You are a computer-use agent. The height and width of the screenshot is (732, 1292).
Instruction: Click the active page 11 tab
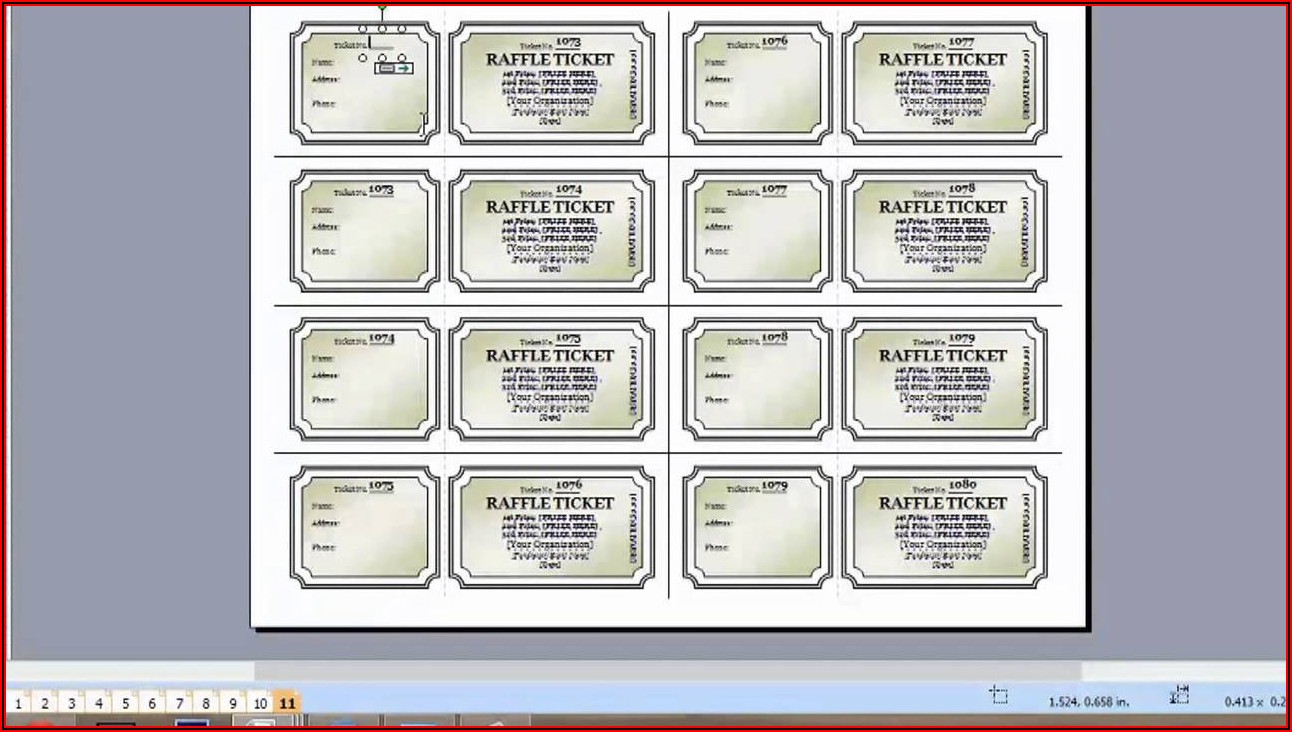coord(287,703)
